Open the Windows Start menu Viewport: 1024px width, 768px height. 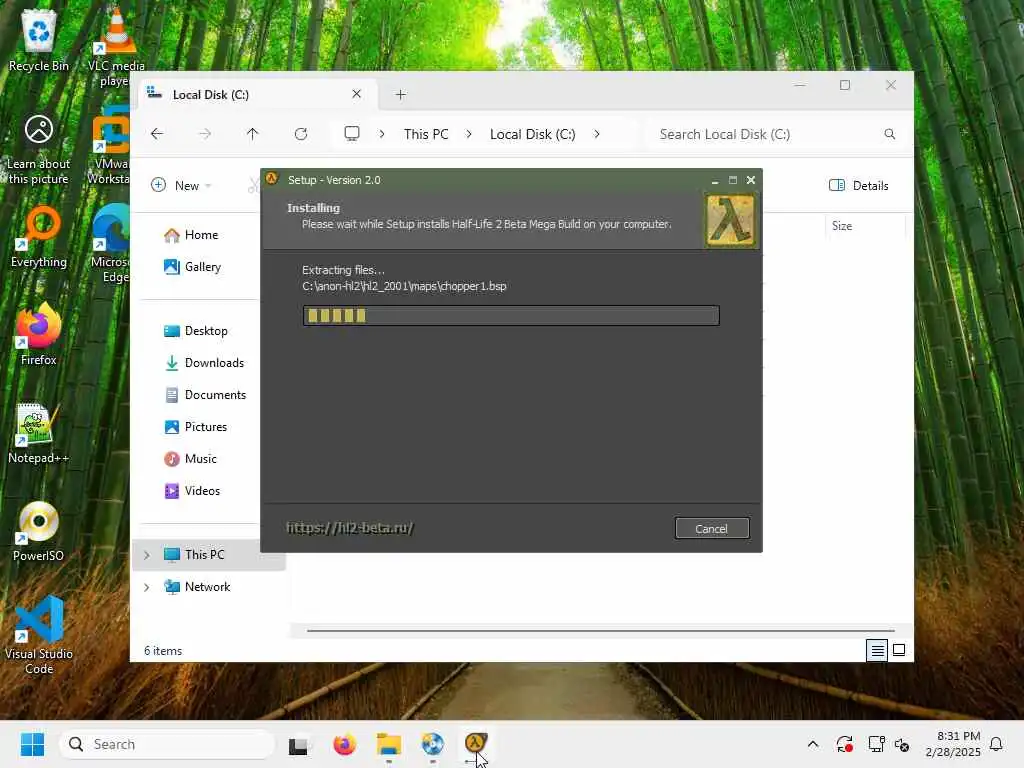point(32,744)
